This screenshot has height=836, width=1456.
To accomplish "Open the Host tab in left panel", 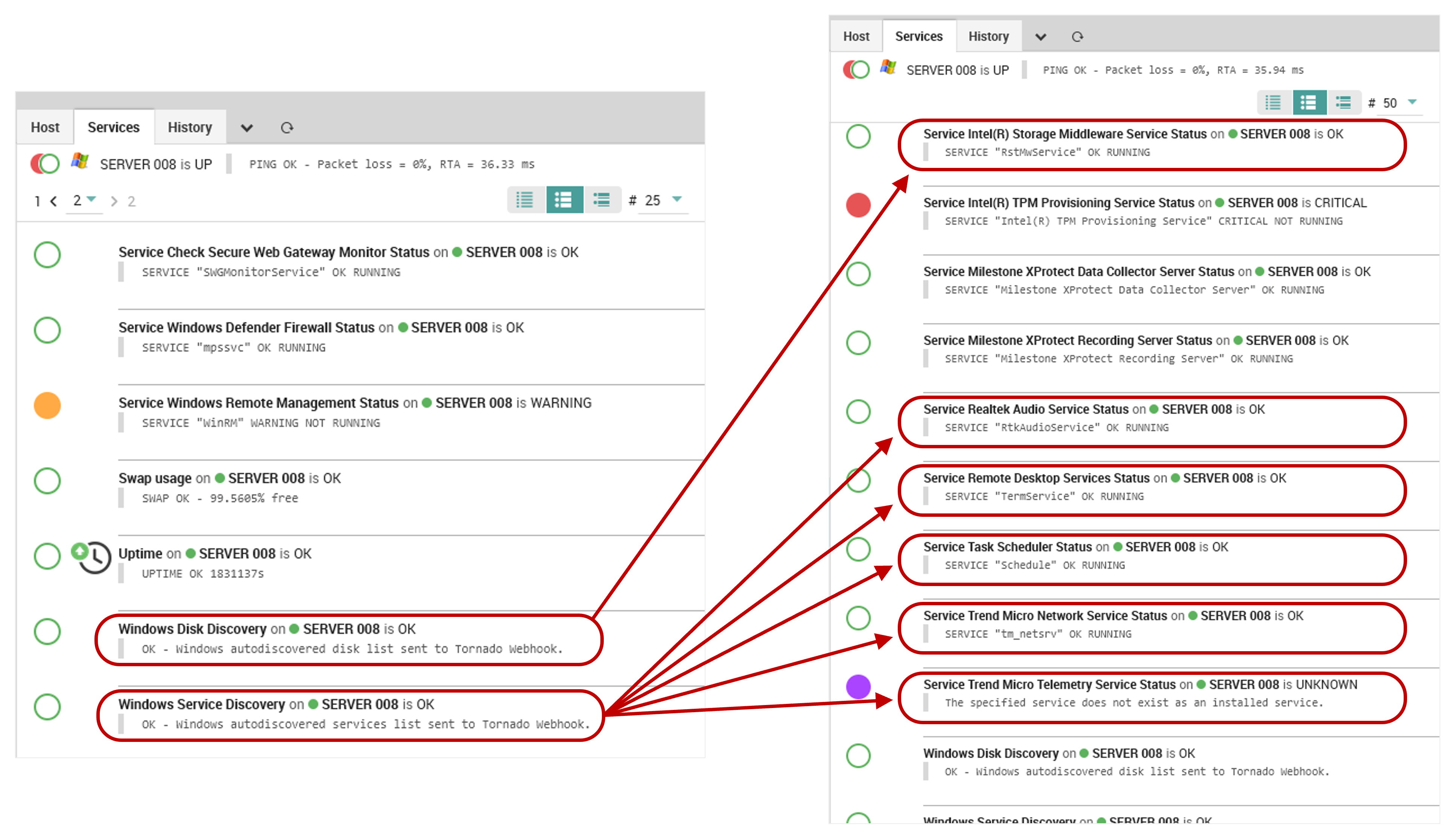I will pos(45,127).
